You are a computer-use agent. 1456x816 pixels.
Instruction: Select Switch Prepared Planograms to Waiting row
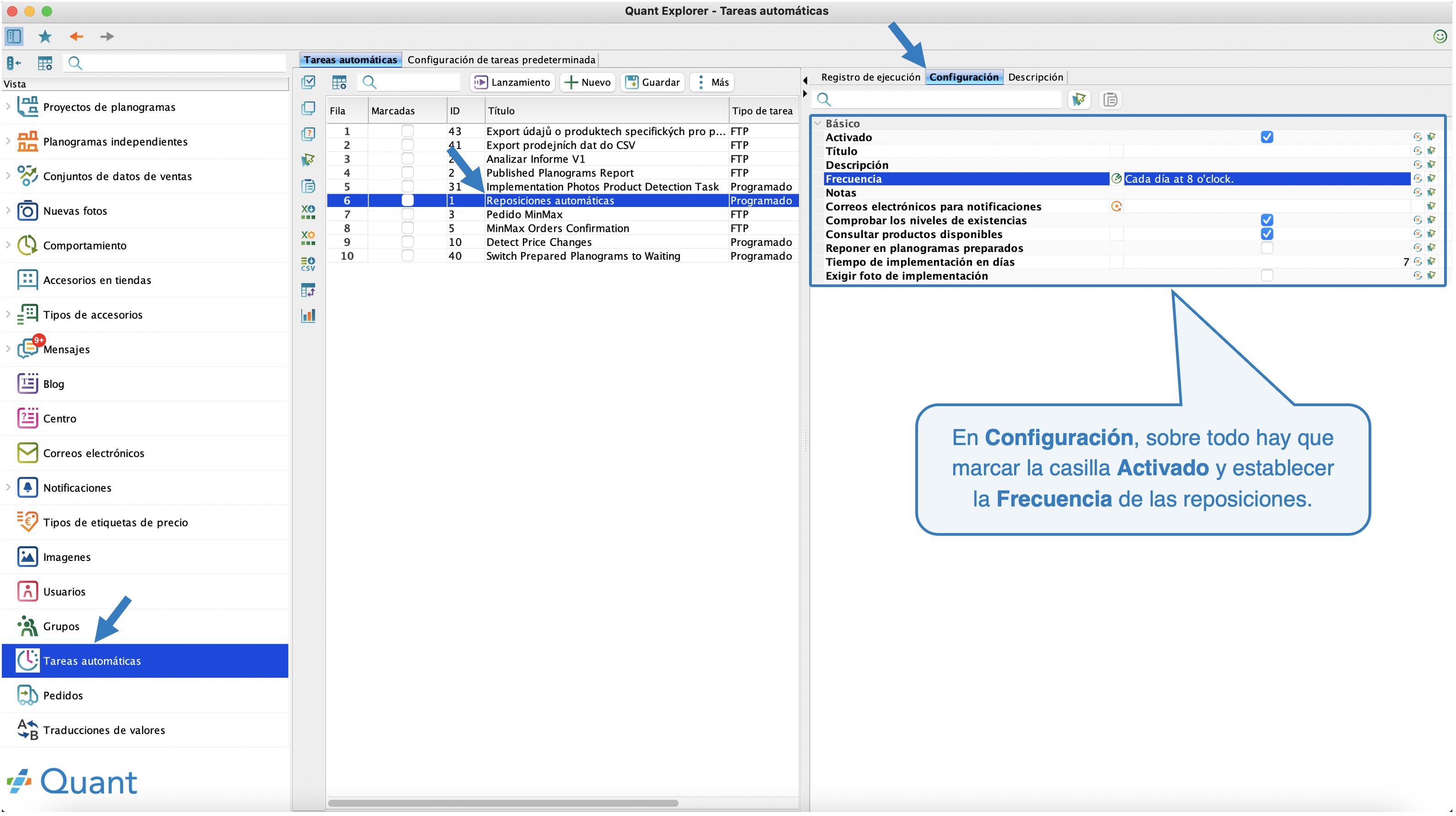(x=563, y=256)
